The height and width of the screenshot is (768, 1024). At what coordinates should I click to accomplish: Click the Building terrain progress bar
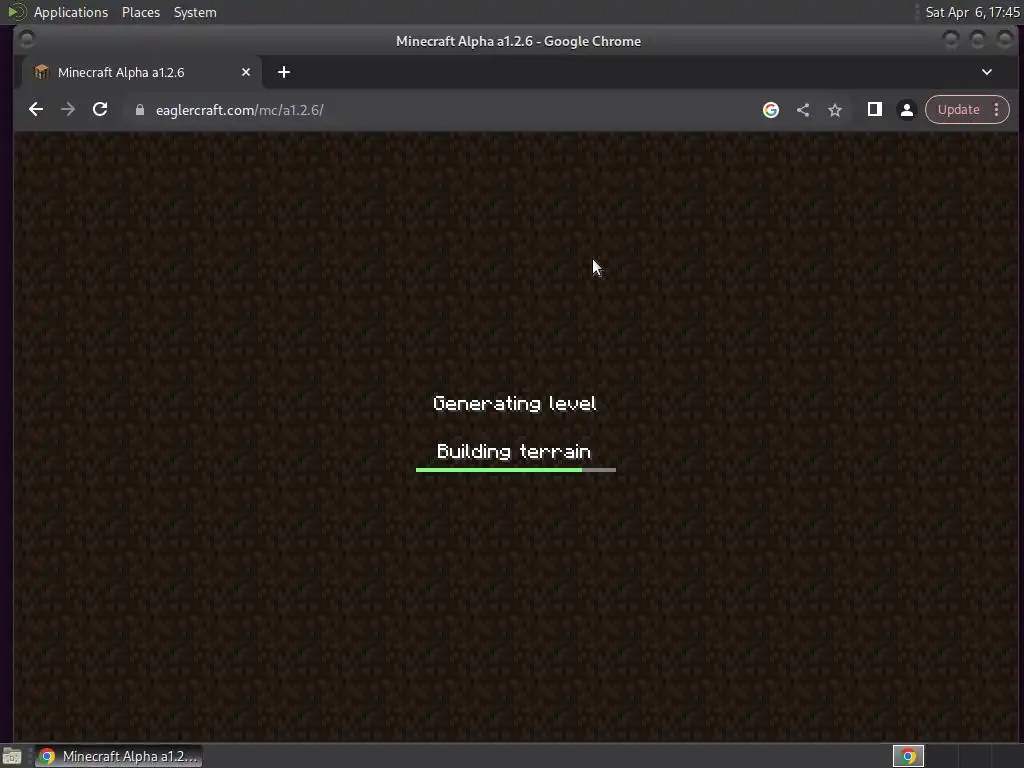[x=515, y=470]
